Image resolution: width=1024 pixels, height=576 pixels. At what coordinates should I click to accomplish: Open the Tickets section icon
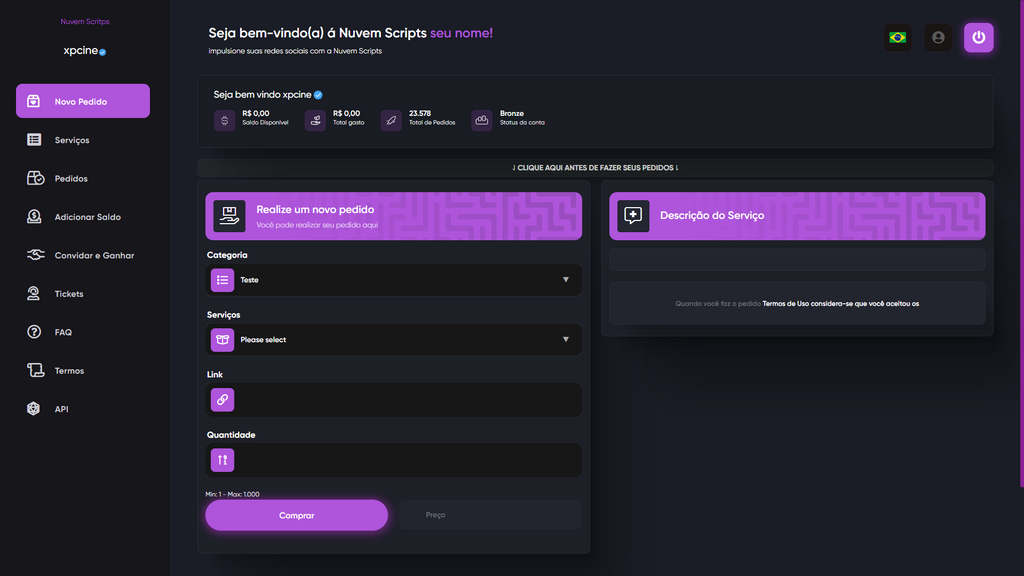(x=33, y=293)
